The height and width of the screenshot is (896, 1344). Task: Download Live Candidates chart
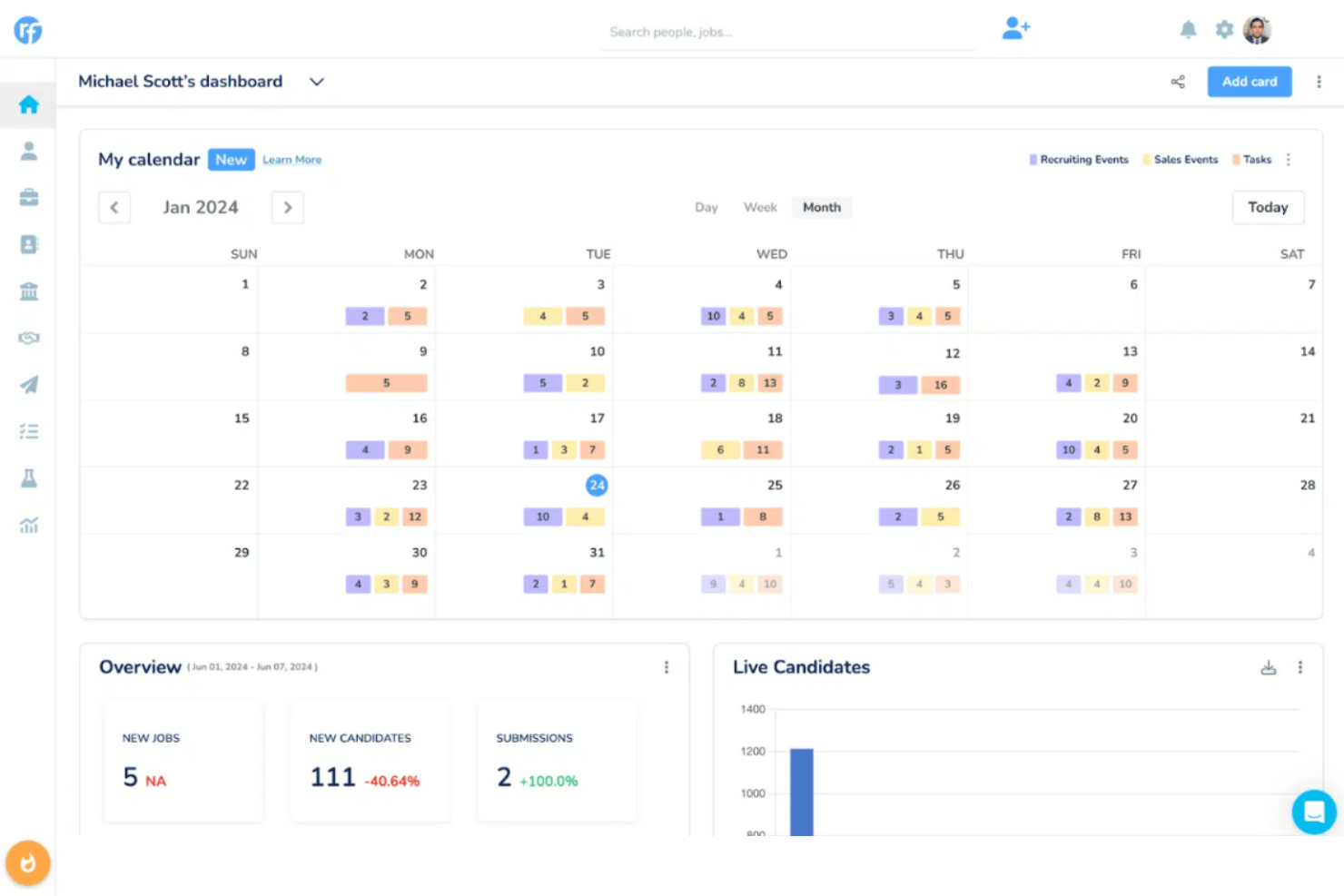pos(1269,668)
